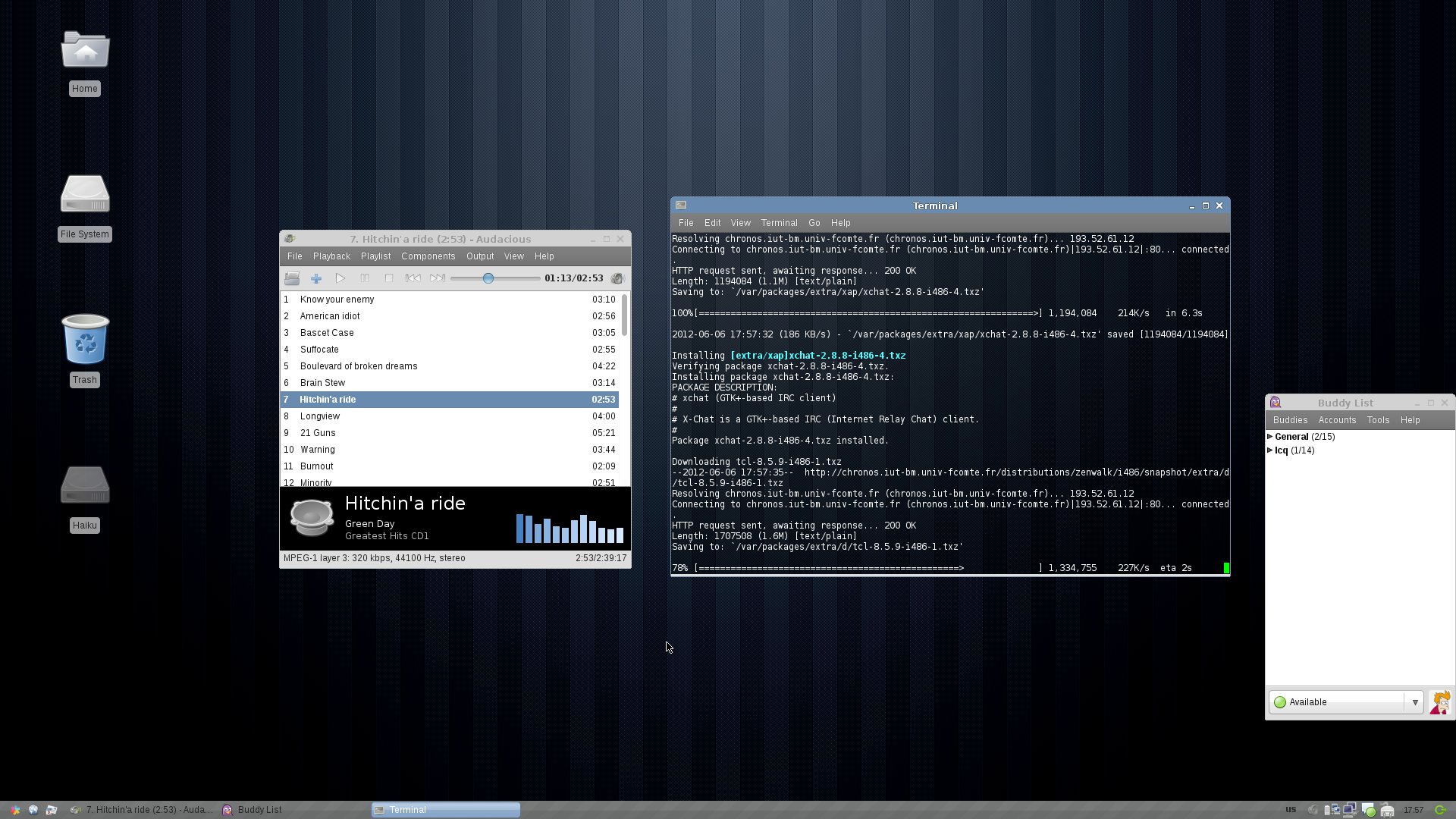Screen dimensions: 1456x819
Task: Click the Audacious seek slider handle
Action: 488,278
